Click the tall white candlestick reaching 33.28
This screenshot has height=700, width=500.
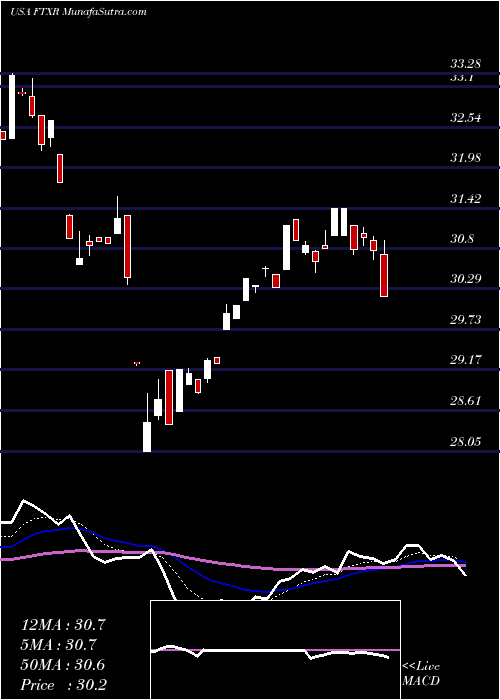point(12,107)
